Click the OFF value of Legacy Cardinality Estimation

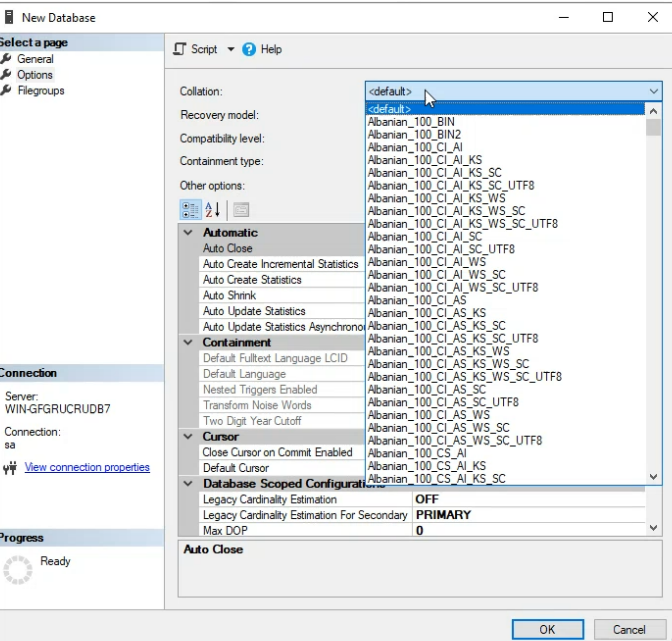(x=529, y=499)
